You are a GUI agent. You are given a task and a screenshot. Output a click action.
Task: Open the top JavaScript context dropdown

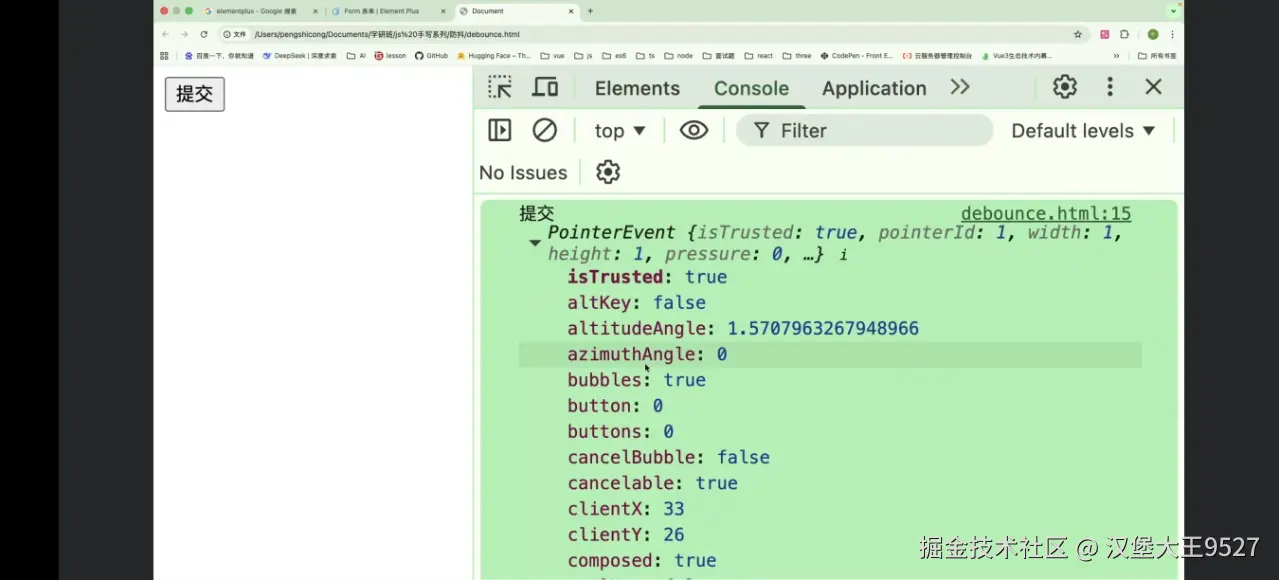[x=620, y=131]
